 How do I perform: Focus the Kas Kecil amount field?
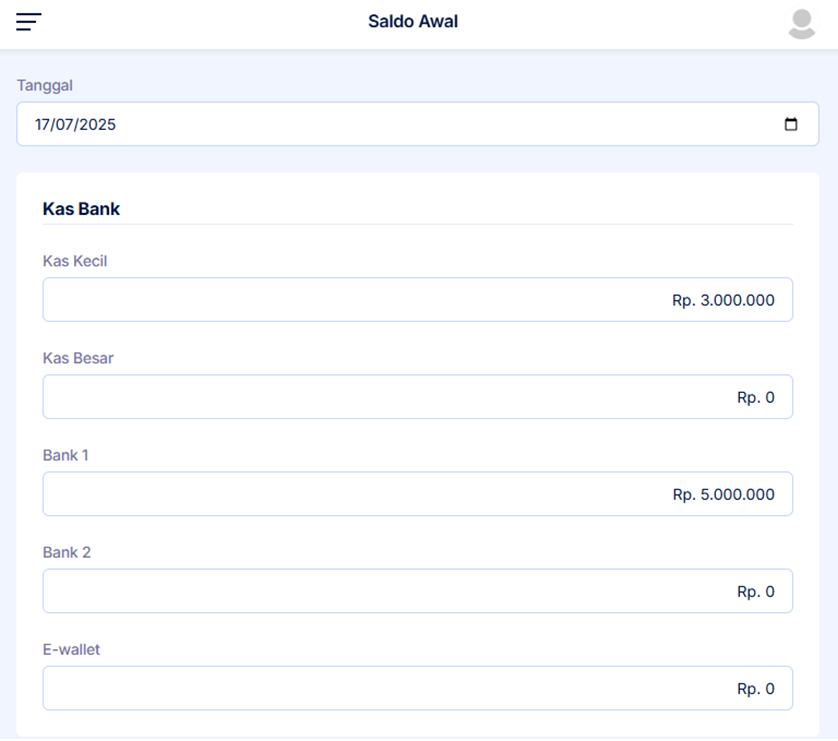(x=417, y=300)
